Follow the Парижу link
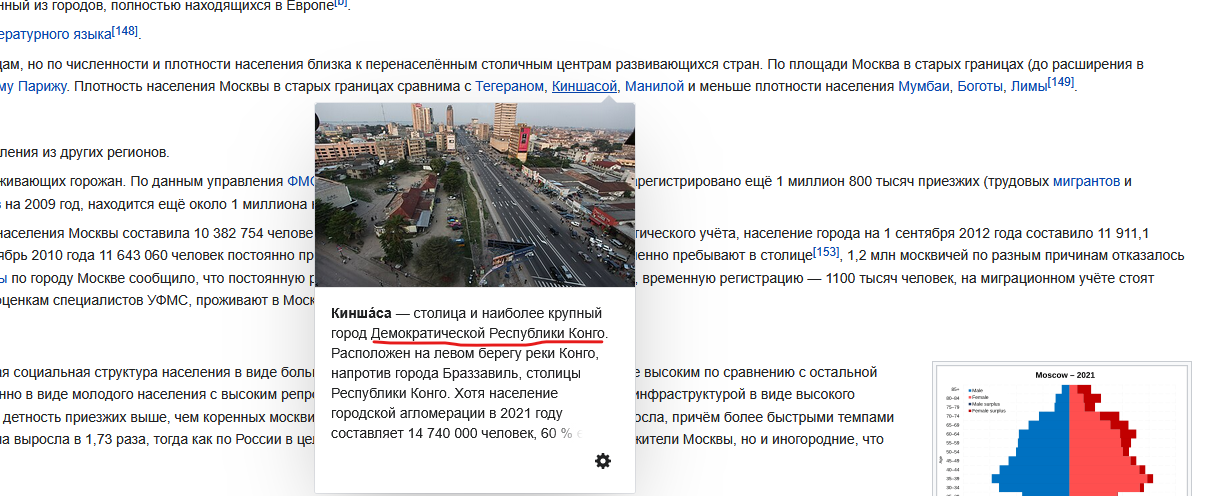 tap(42, 87)
